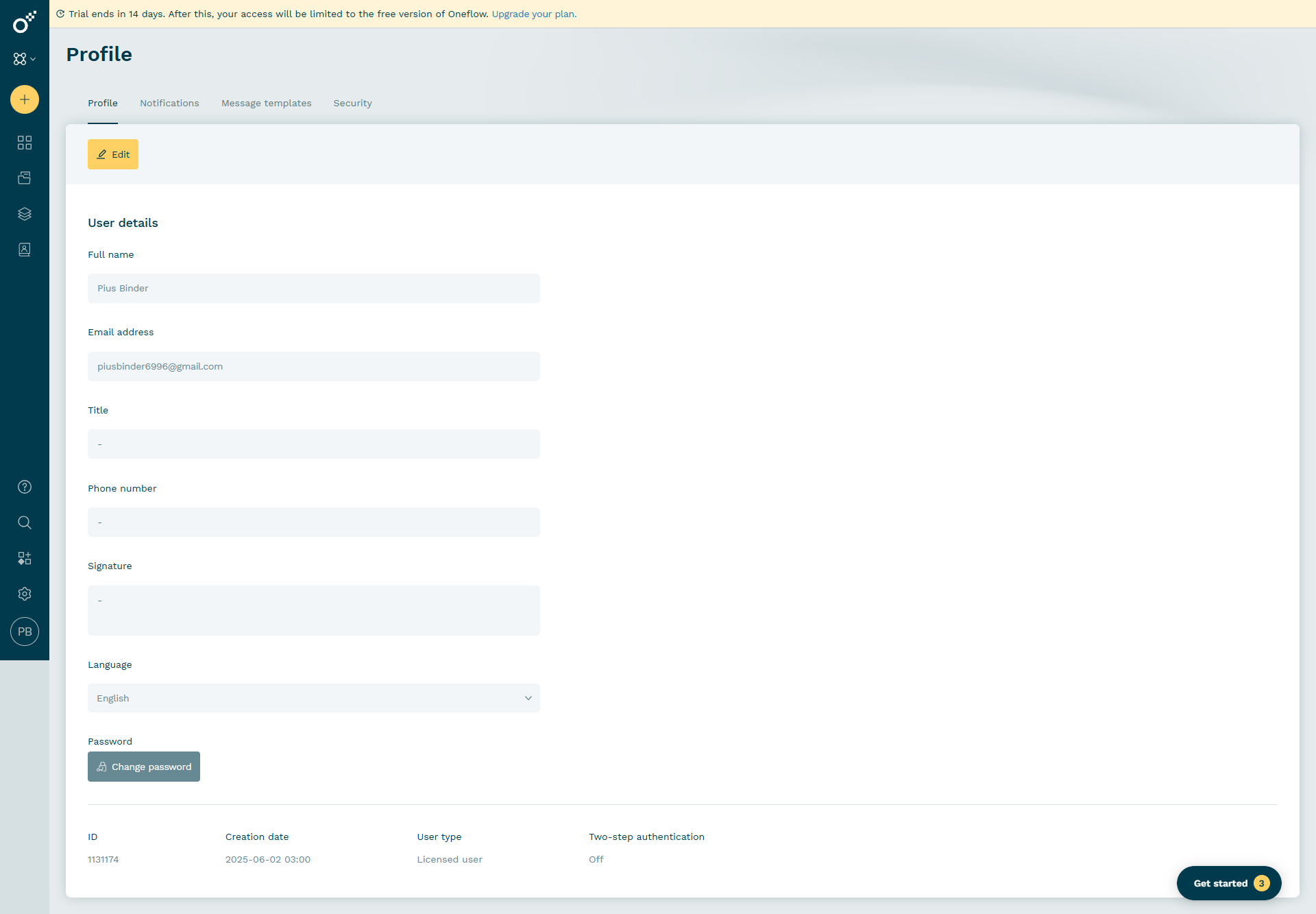Click the search magnifier icon
The width and height of the screenshot is (1316, 914).
point(25,522)
